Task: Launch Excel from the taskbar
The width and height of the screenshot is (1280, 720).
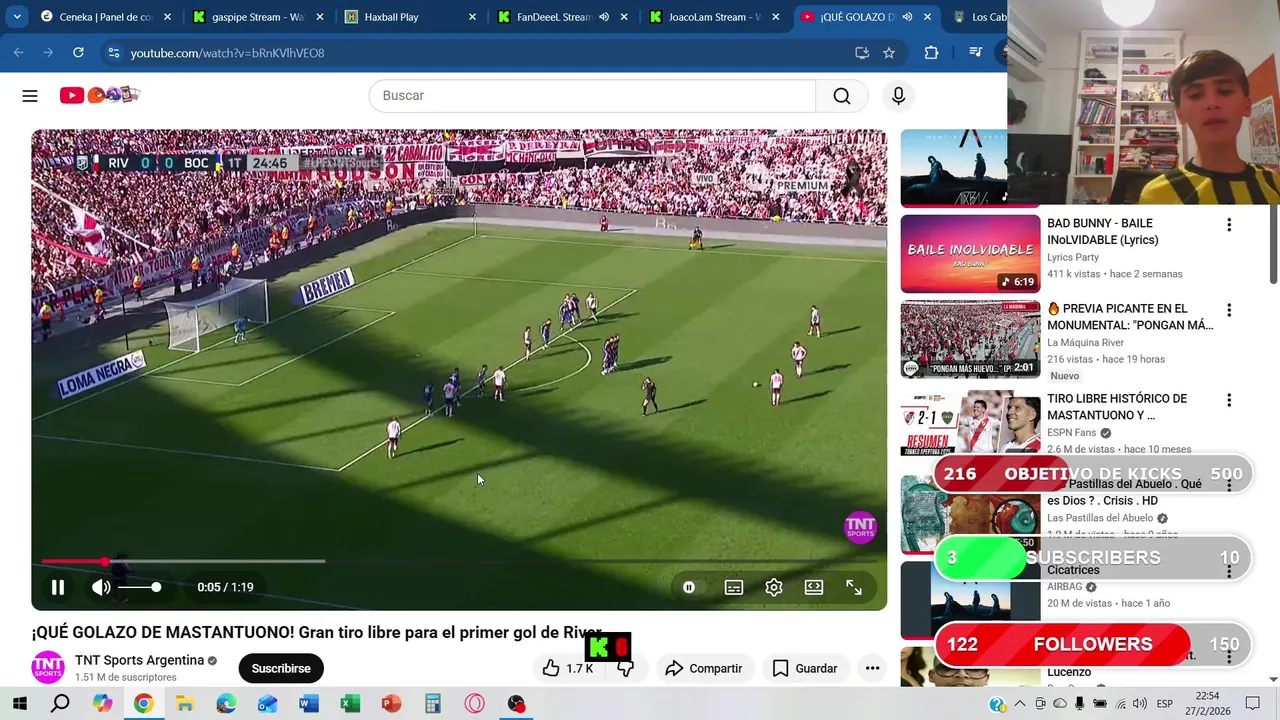Action: tap(350, 704)
